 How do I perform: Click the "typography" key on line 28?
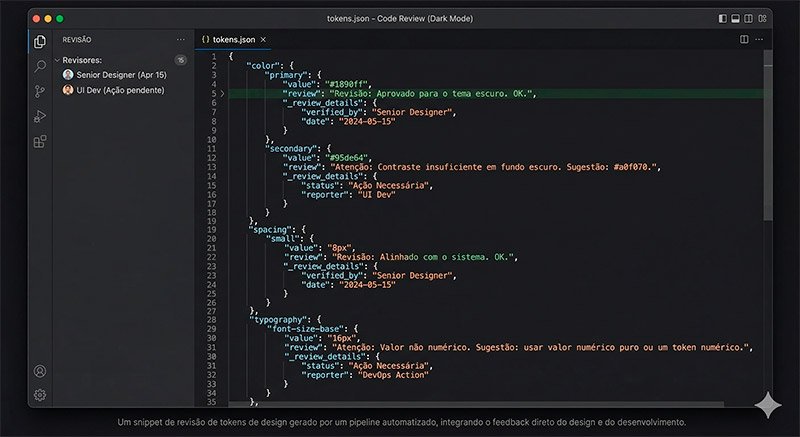click(278, 320)
